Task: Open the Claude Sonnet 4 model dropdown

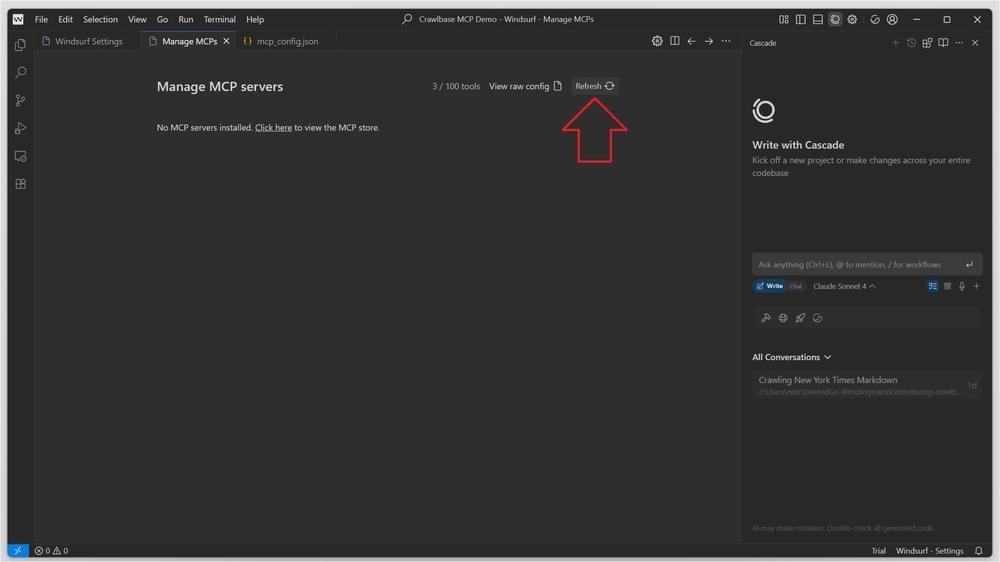Action: tap(844, 286)
